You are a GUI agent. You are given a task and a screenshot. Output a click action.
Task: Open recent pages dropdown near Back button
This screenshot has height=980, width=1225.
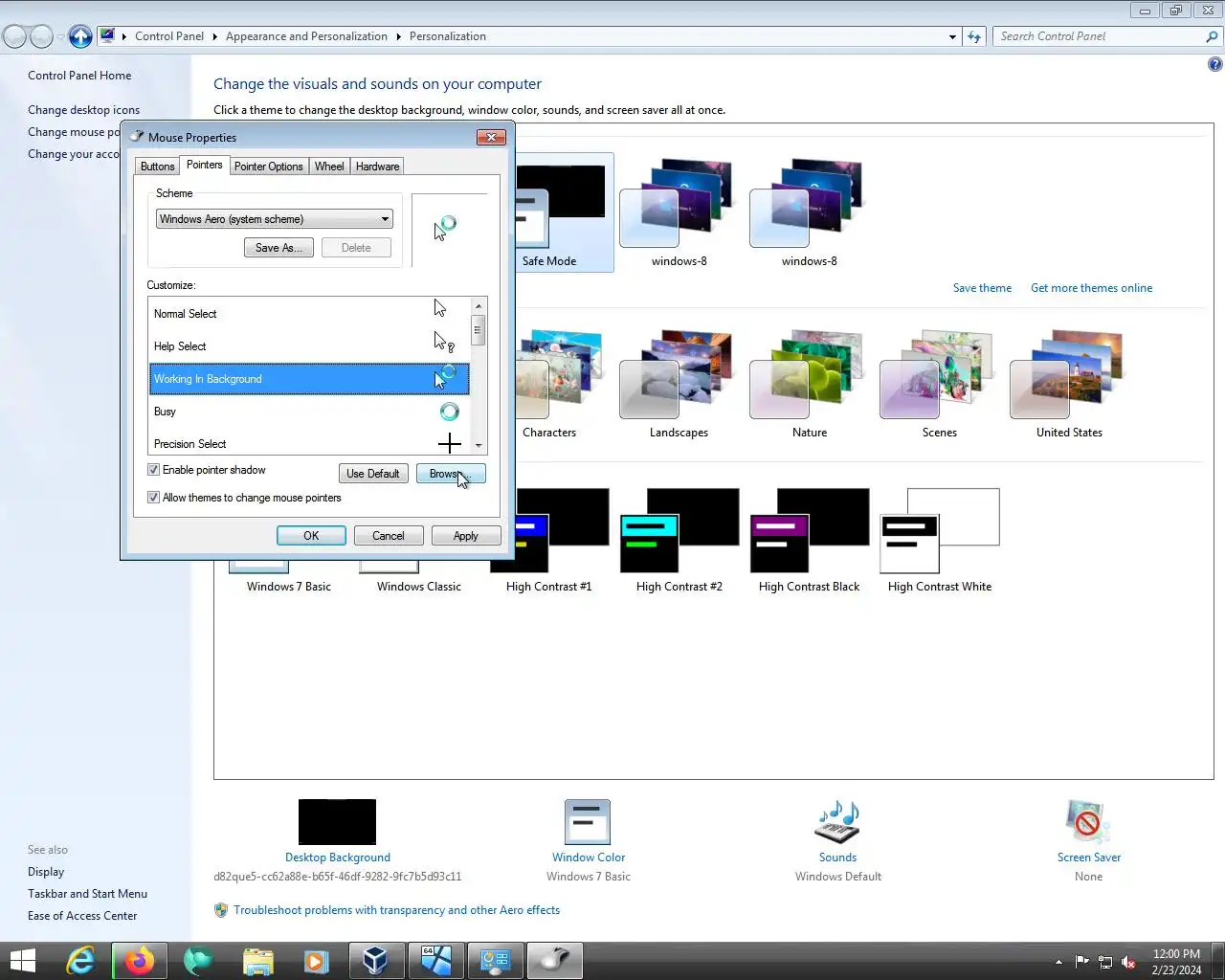61,37
